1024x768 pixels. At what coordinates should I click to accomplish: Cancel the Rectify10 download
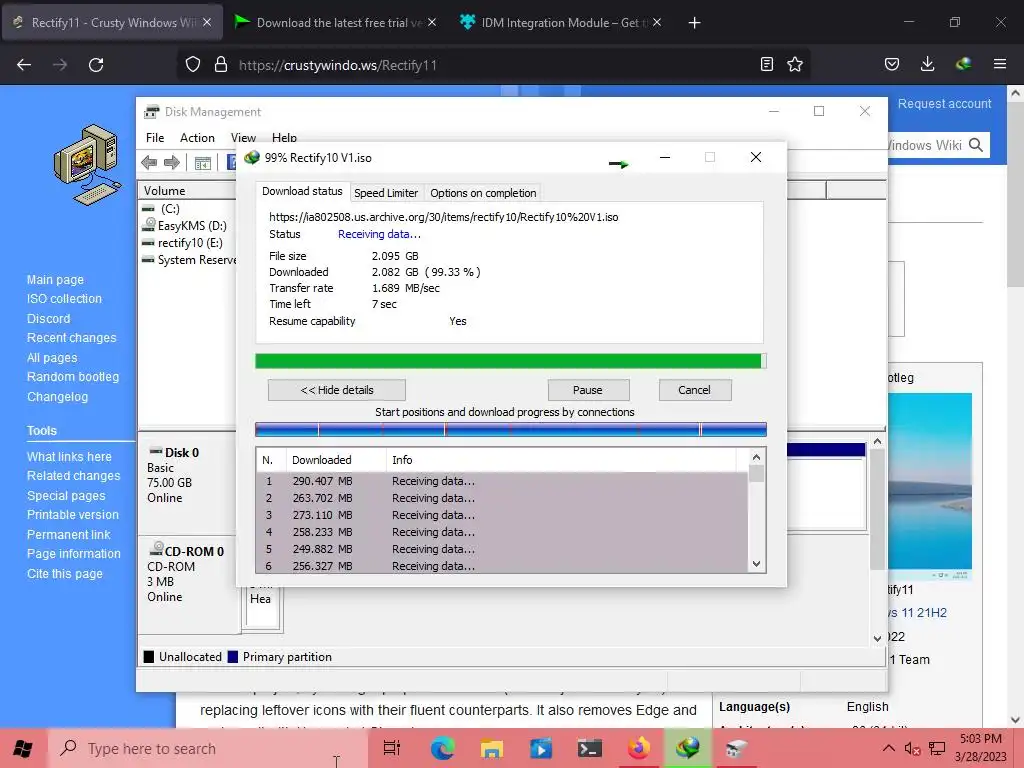[x=694, y=390]
